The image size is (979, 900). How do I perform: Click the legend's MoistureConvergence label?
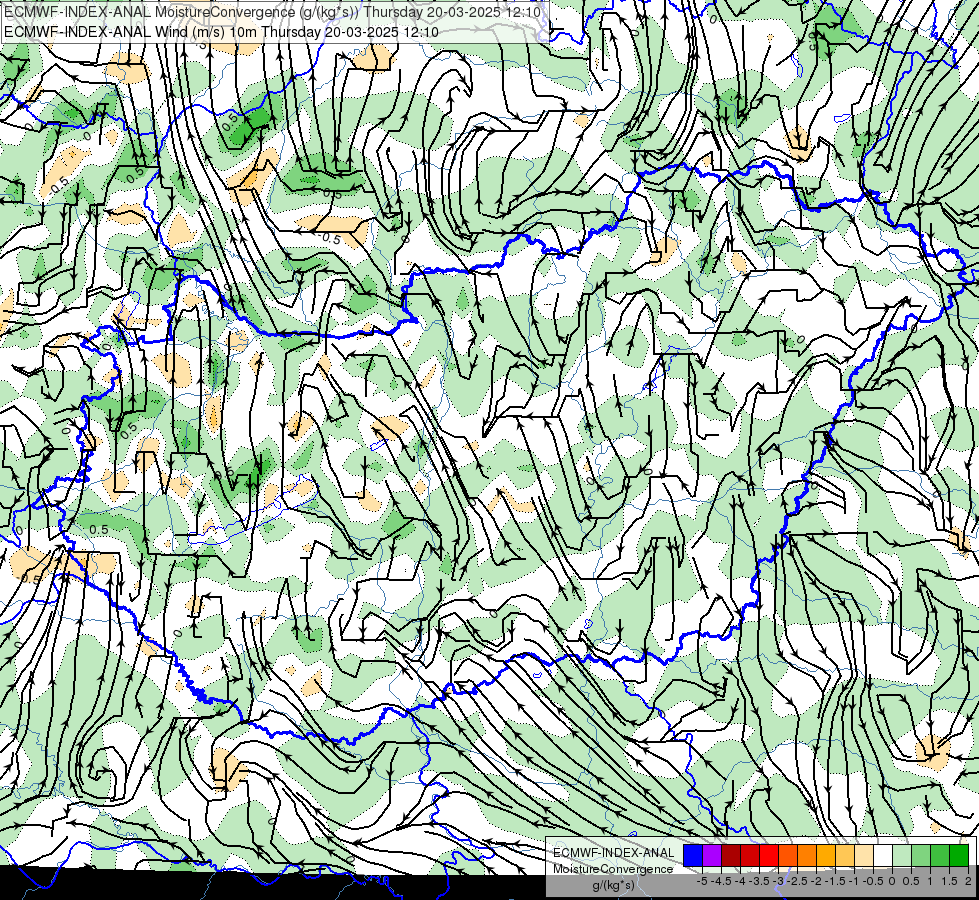click(613, 869)
